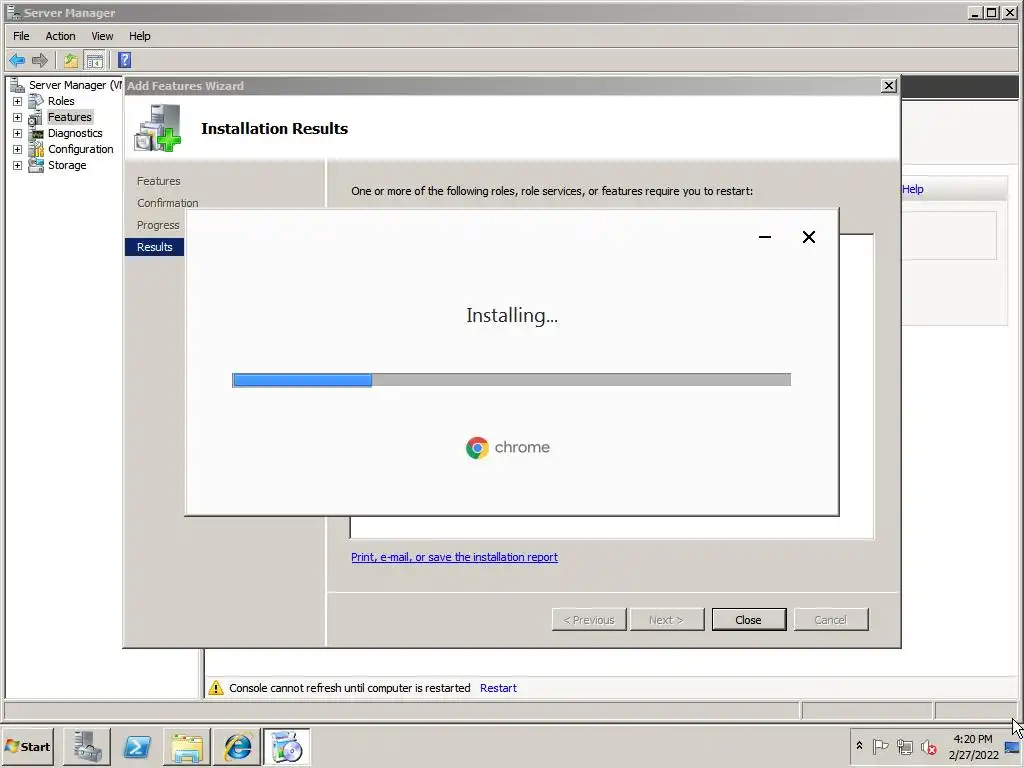The width and height of the screenshot is (1024, 768).
Task: Click the Forward arrow toolbar icon
Action: [40, 61]
